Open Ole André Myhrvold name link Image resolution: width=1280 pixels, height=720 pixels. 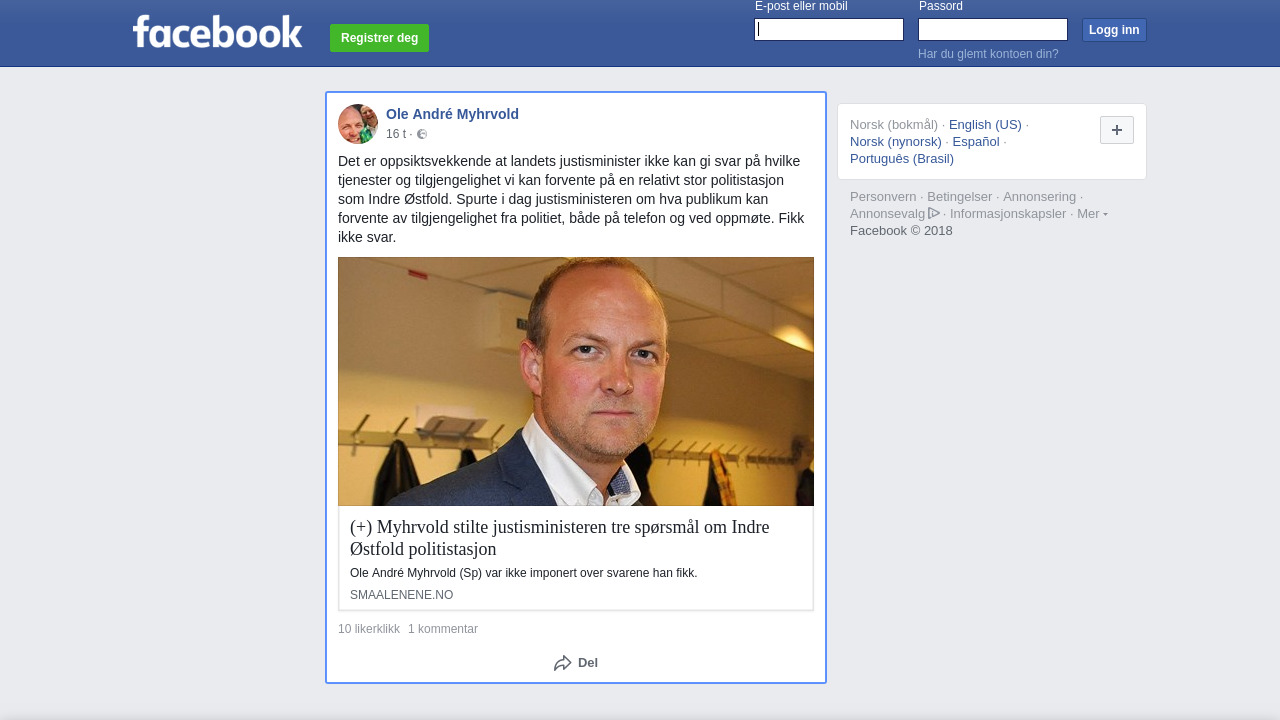(x=452, y=114)
